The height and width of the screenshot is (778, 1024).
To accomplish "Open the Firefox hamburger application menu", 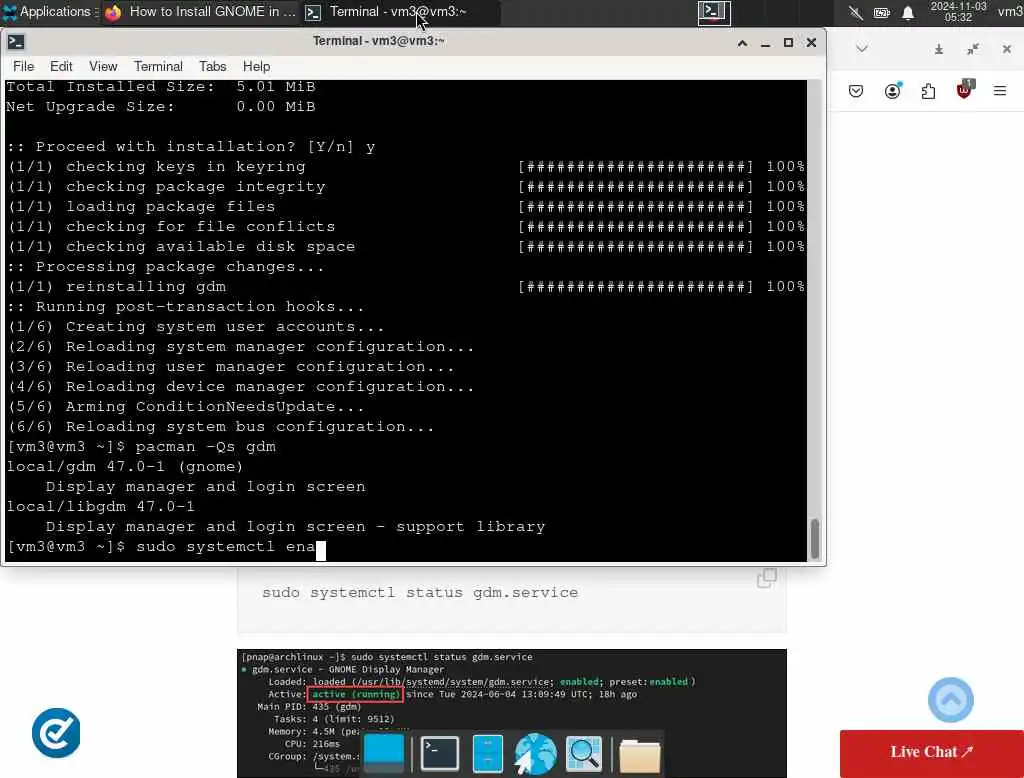I will [x=1000, y=91].
